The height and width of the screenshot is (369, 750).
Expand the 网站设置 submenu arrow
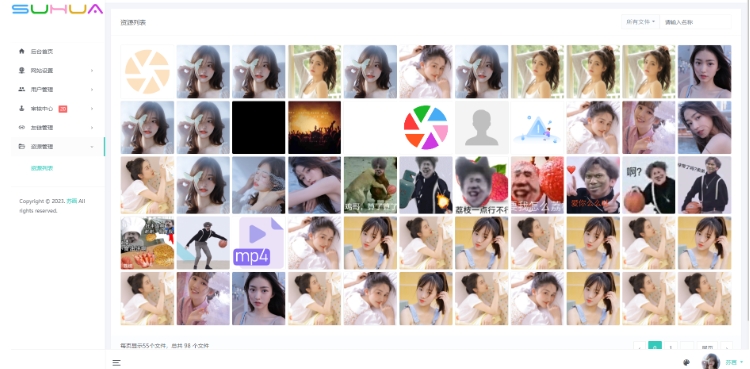pos(92,70)
